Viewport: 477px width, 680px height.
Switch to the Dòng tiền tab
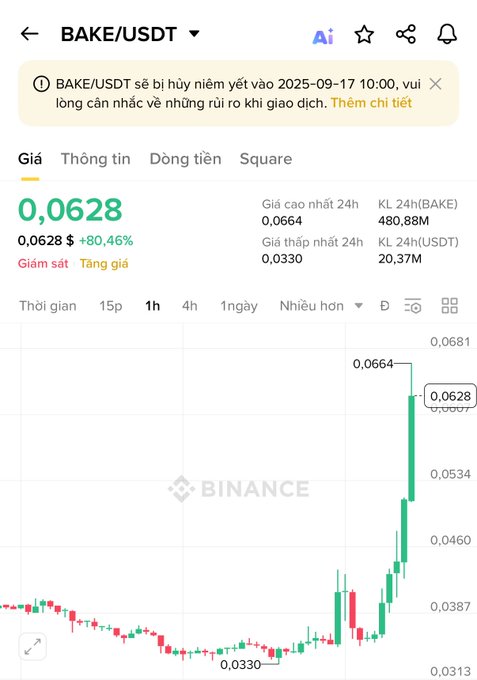pyautogui.click(x=185, y=159)
